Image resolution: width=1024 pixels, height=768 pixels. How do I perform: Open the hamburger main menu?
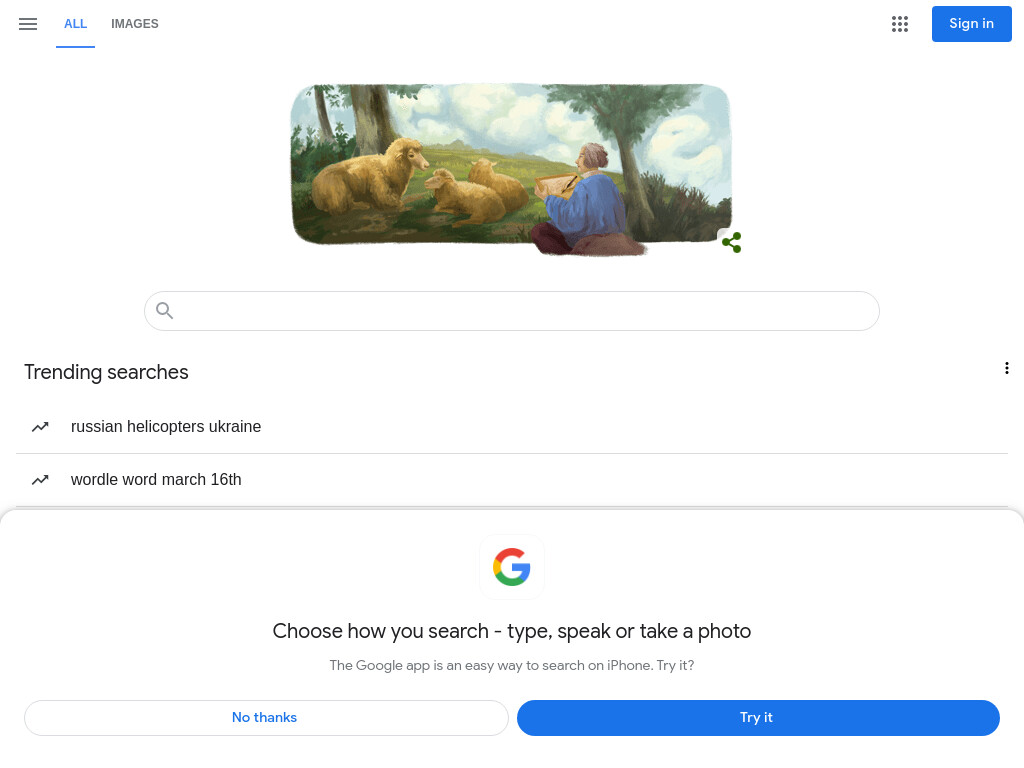coord(28,24)
